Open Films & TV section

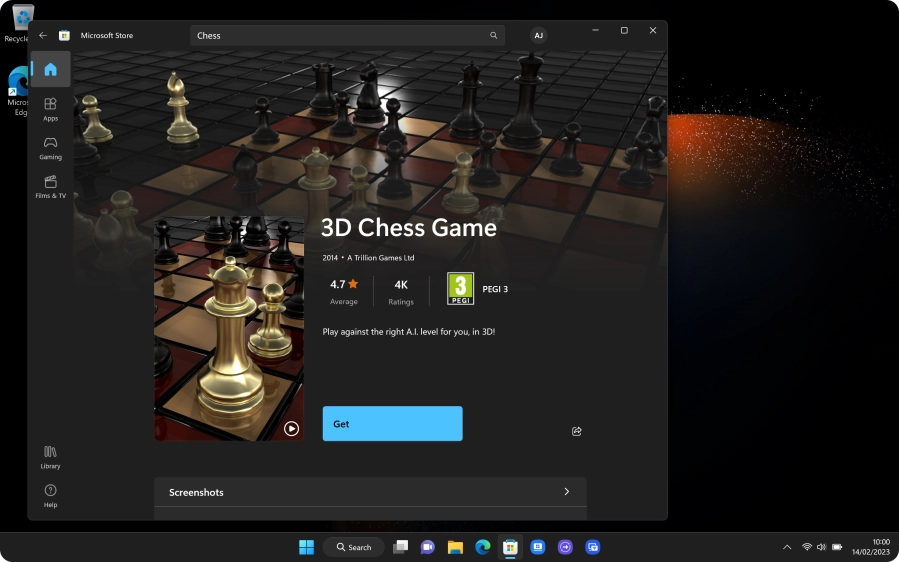[x=50, y=187]
